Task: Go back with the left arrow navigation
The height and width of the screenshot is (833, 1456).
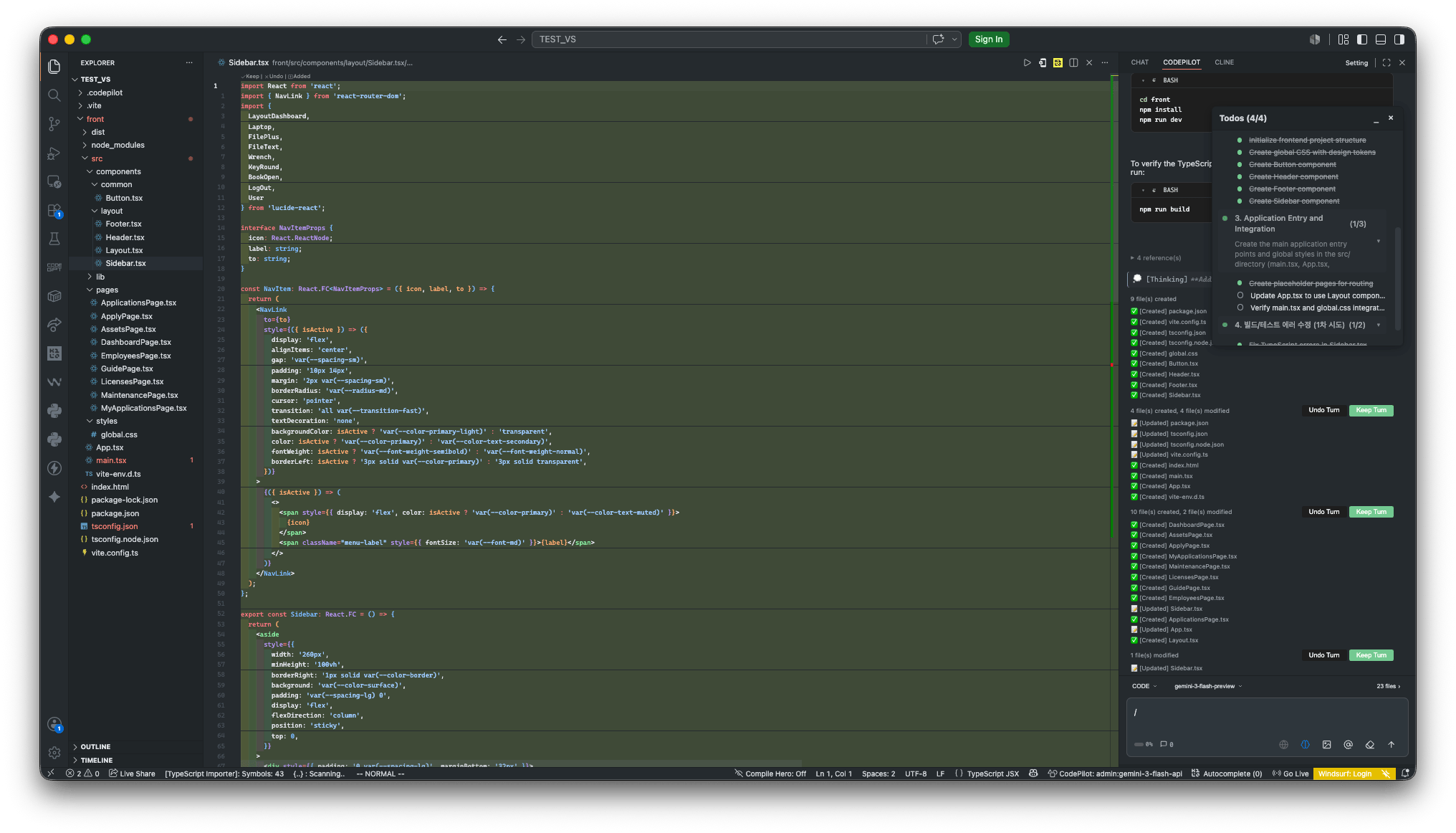Action: tap(502, 39)
